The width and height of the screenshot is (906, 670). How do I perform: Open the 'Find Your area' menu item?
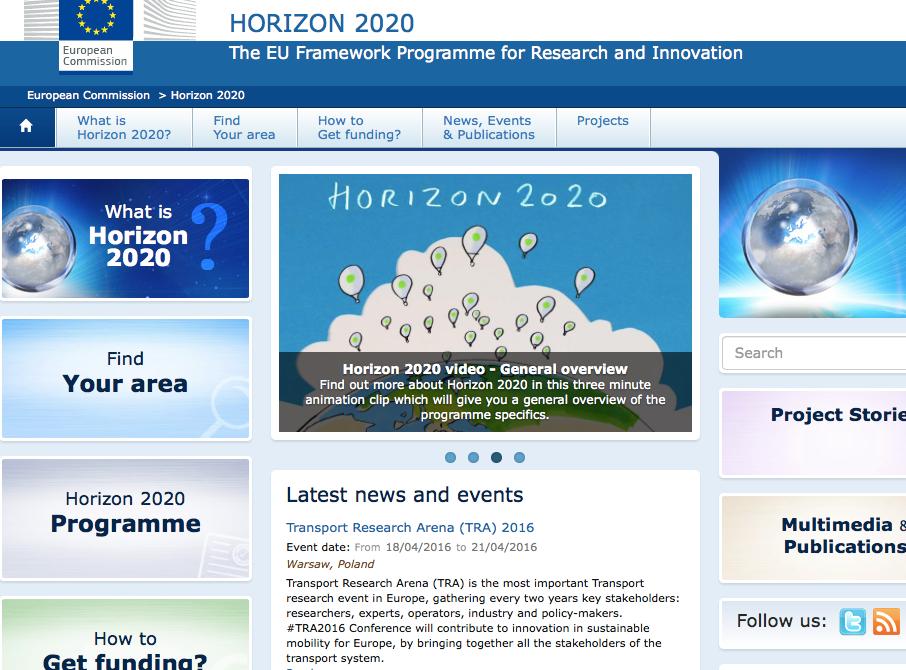pyautogui.click(x=244, y=128)
